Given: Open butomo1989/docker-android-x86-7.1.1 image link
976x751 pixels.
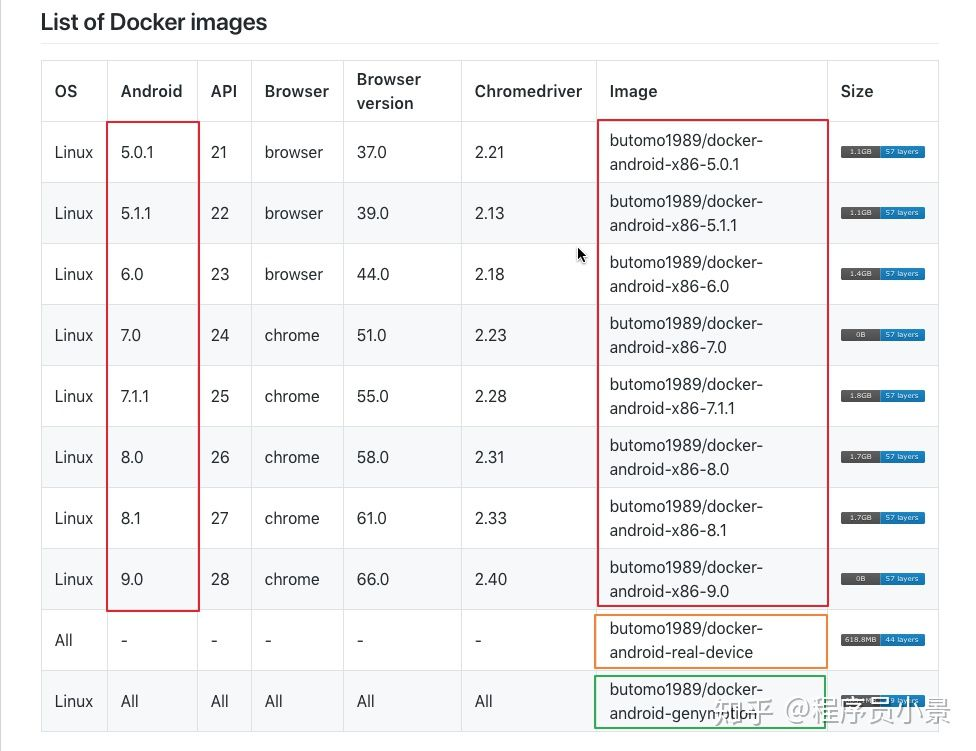Looking at the screenshot, I should click(686, 396).
